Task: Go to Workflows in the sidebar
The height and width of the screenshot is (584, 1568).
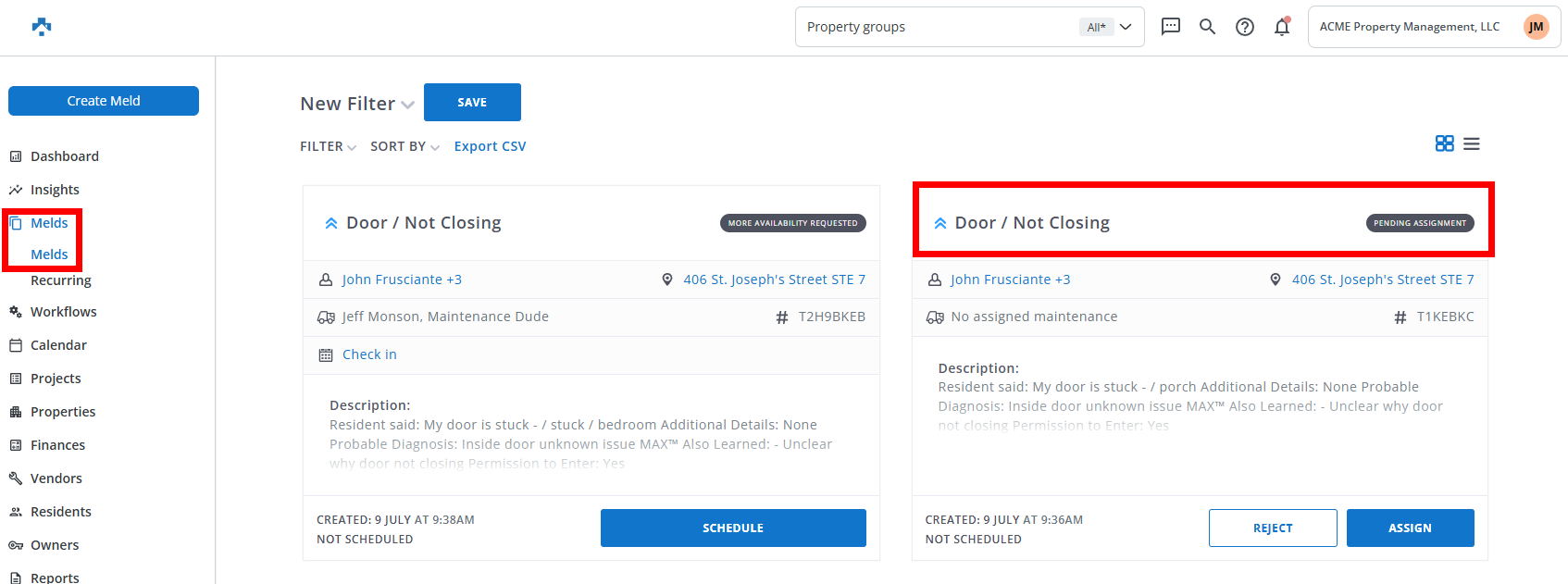Action: pyautogui.click(x=63, y=312)
